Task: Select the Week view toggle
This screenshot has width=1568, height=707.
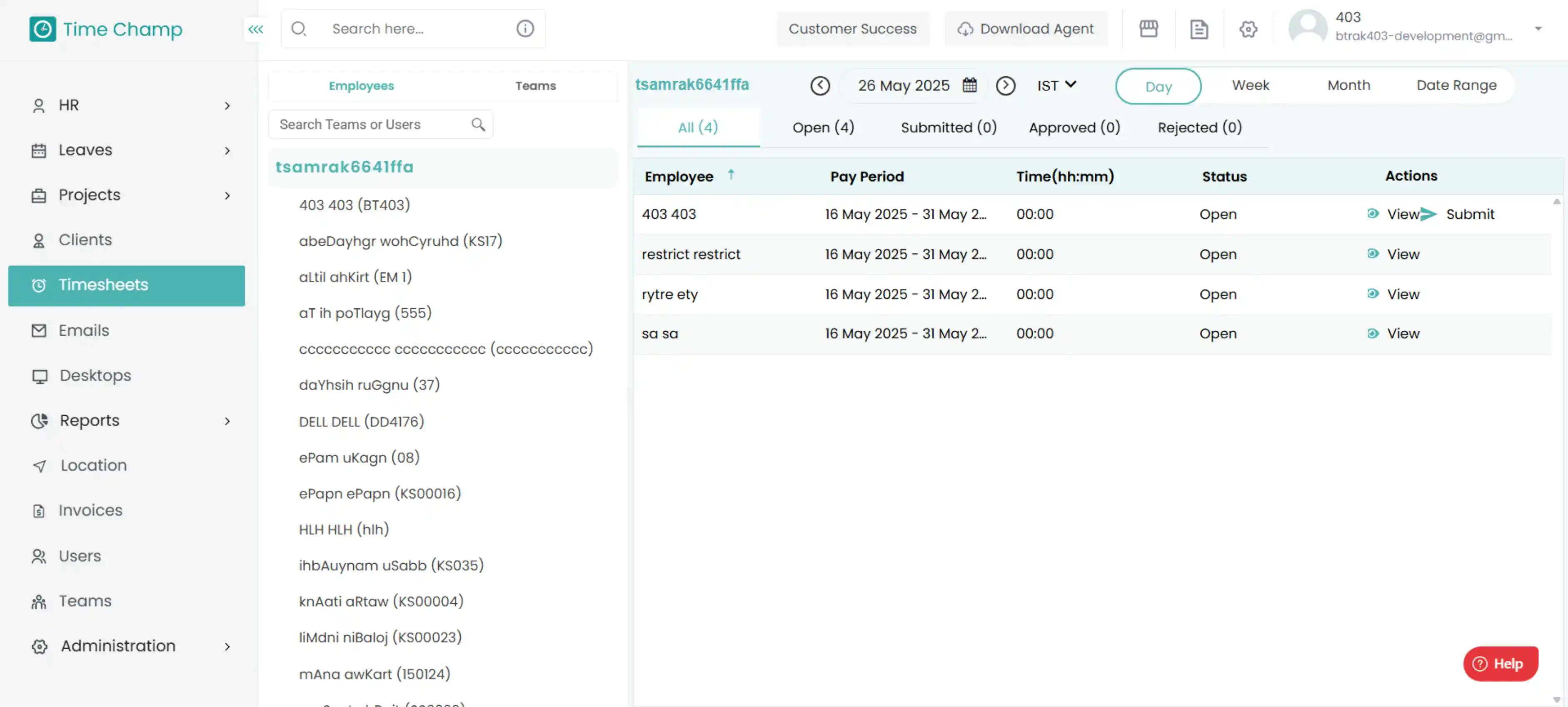Action: (1251, 85)
